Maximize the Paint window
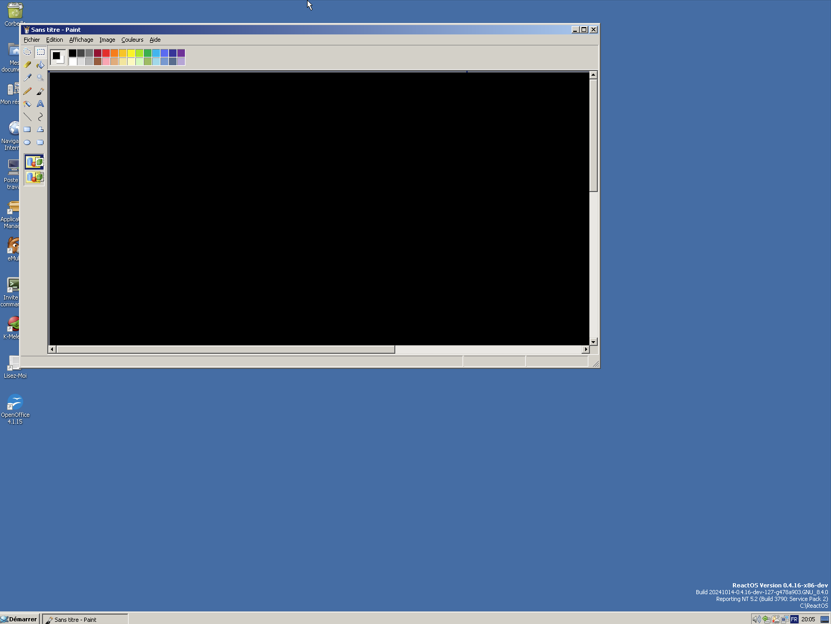Image resolution: width=831 pixels, height=624 pixels. coord(584,30)
